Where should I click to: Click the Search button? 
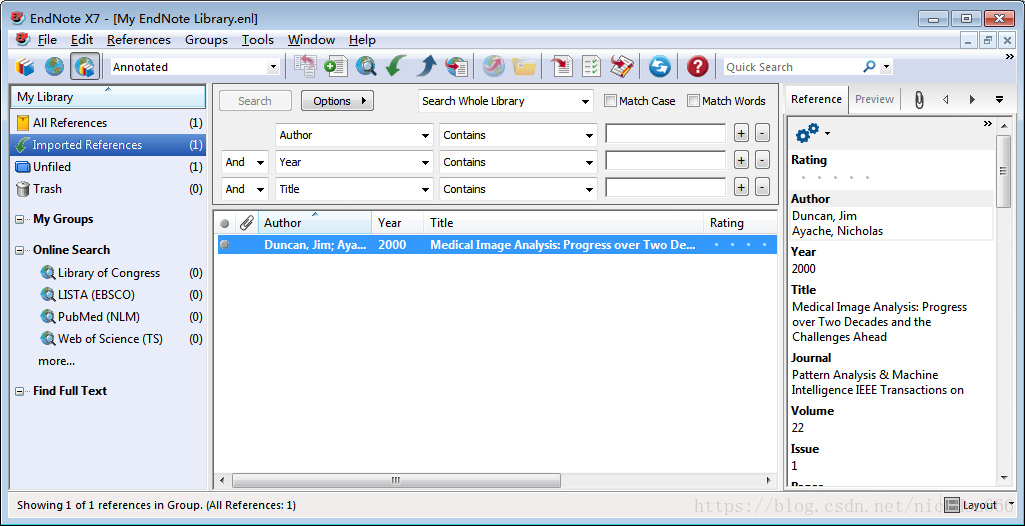click(x=255, y=101)
